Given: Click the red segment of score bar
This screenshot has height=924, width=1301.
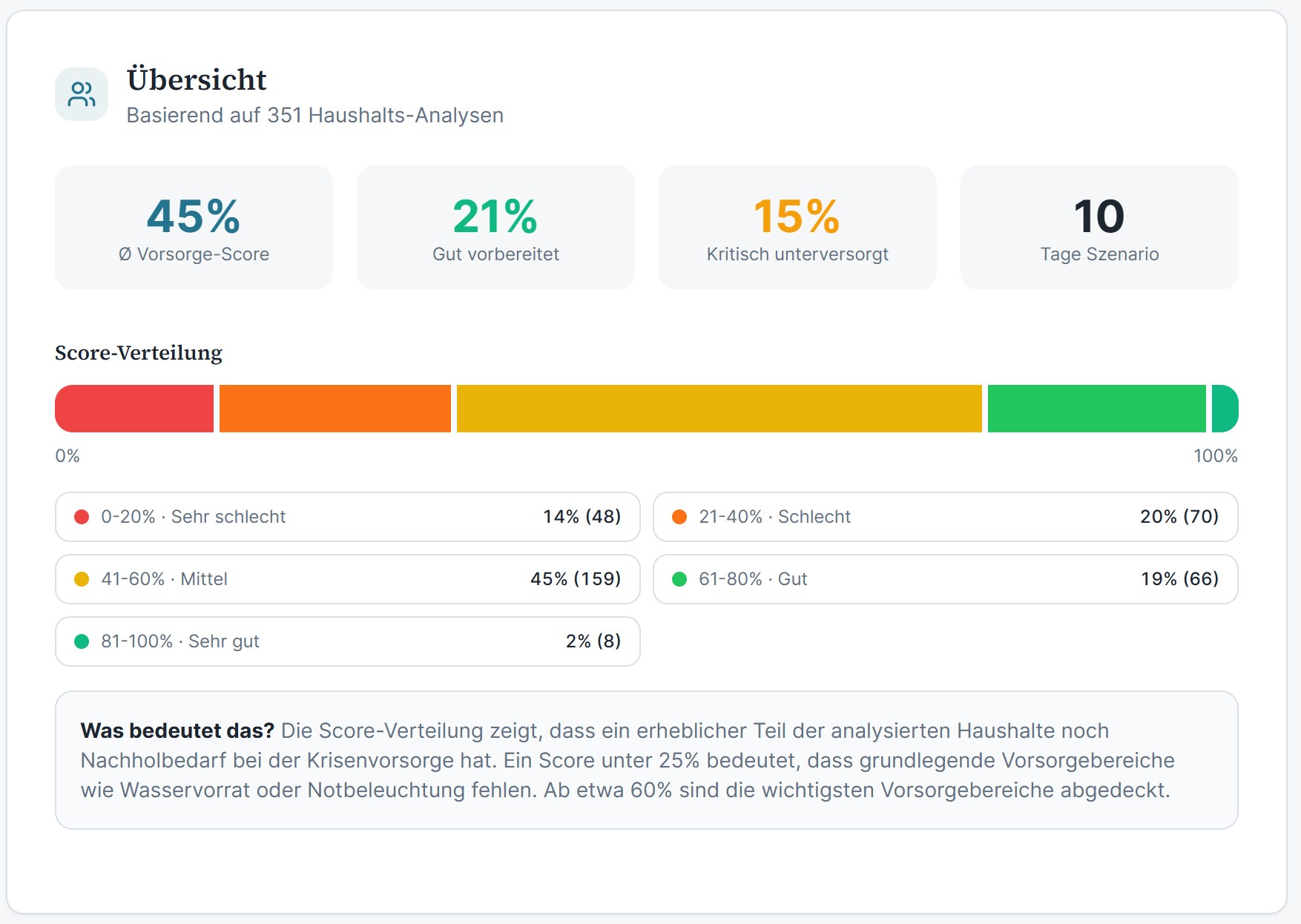Looking at the screenshot, I should 134,409.
